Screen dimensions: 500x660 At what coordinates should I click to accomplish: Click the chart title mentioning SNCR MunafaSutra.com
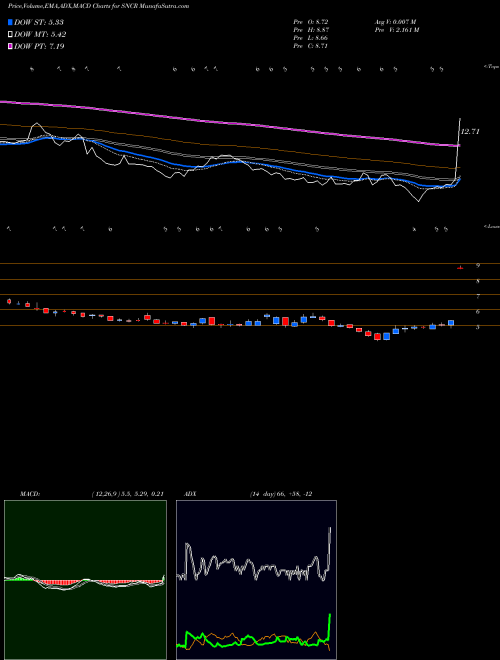98,6
